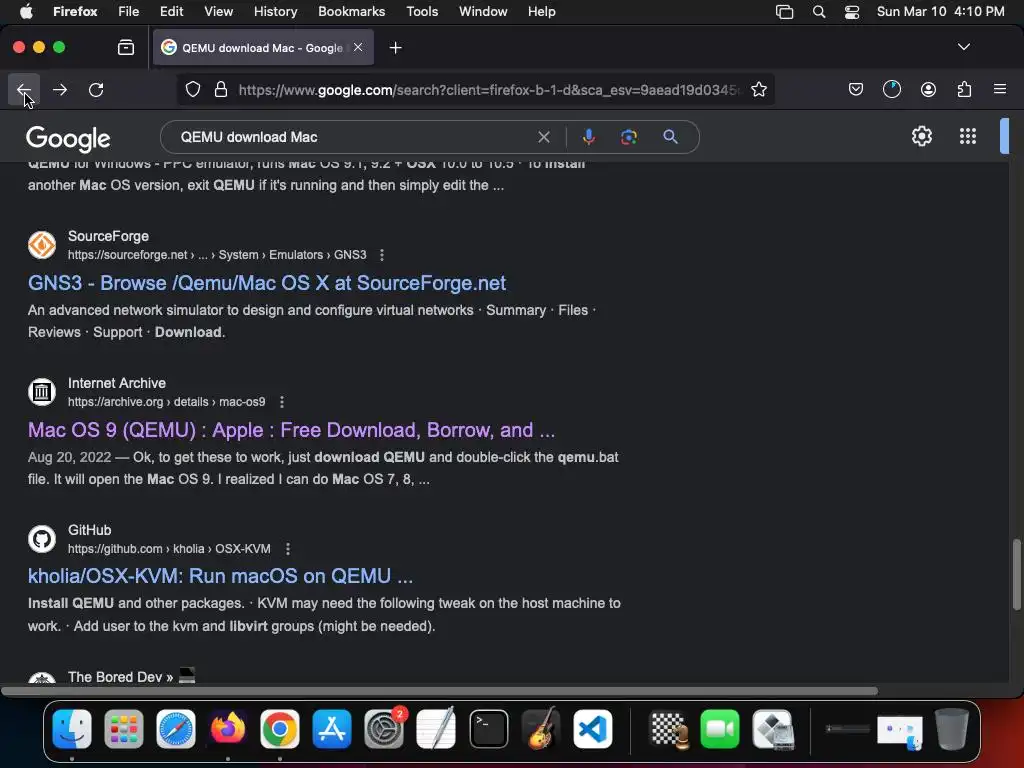Expand the list all tabs chevron
This screenshot has height=768, width=1024.
963,47
